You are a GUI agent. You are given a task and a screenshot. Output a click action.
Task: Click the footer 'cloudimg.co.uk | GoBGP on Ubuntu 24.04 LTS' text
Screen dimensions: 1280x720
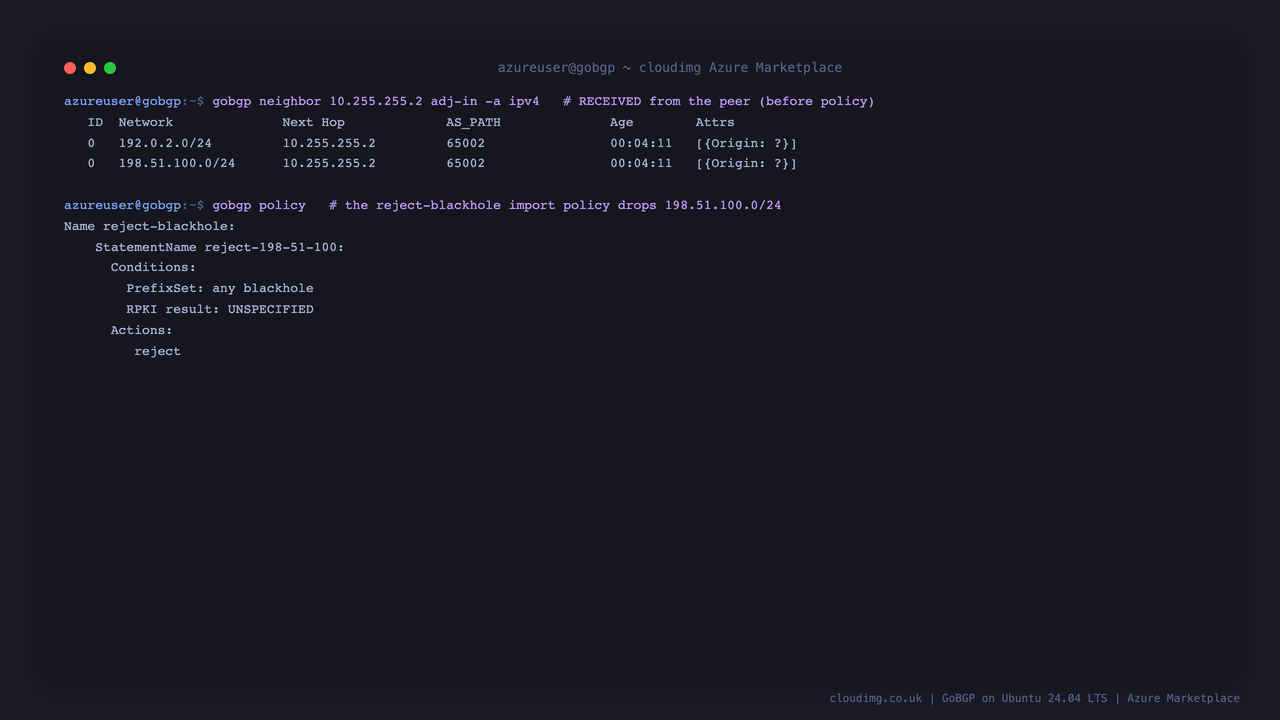point(968,698)
